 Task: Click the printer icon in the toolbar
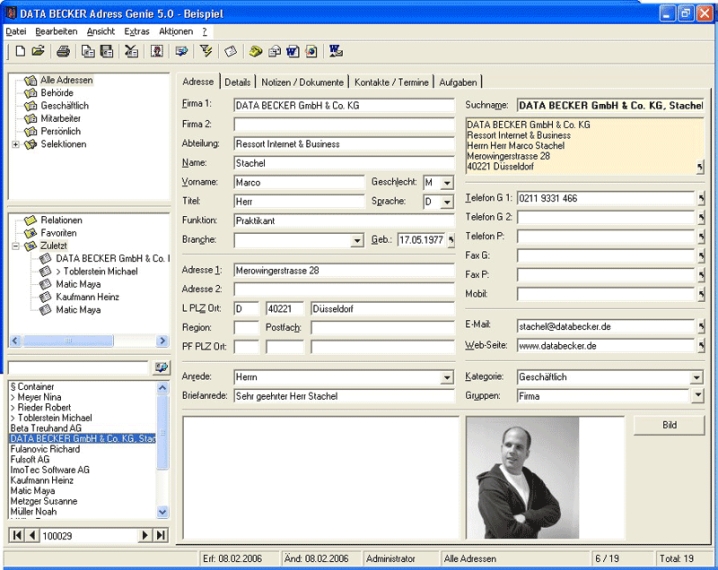pos(63,51)
